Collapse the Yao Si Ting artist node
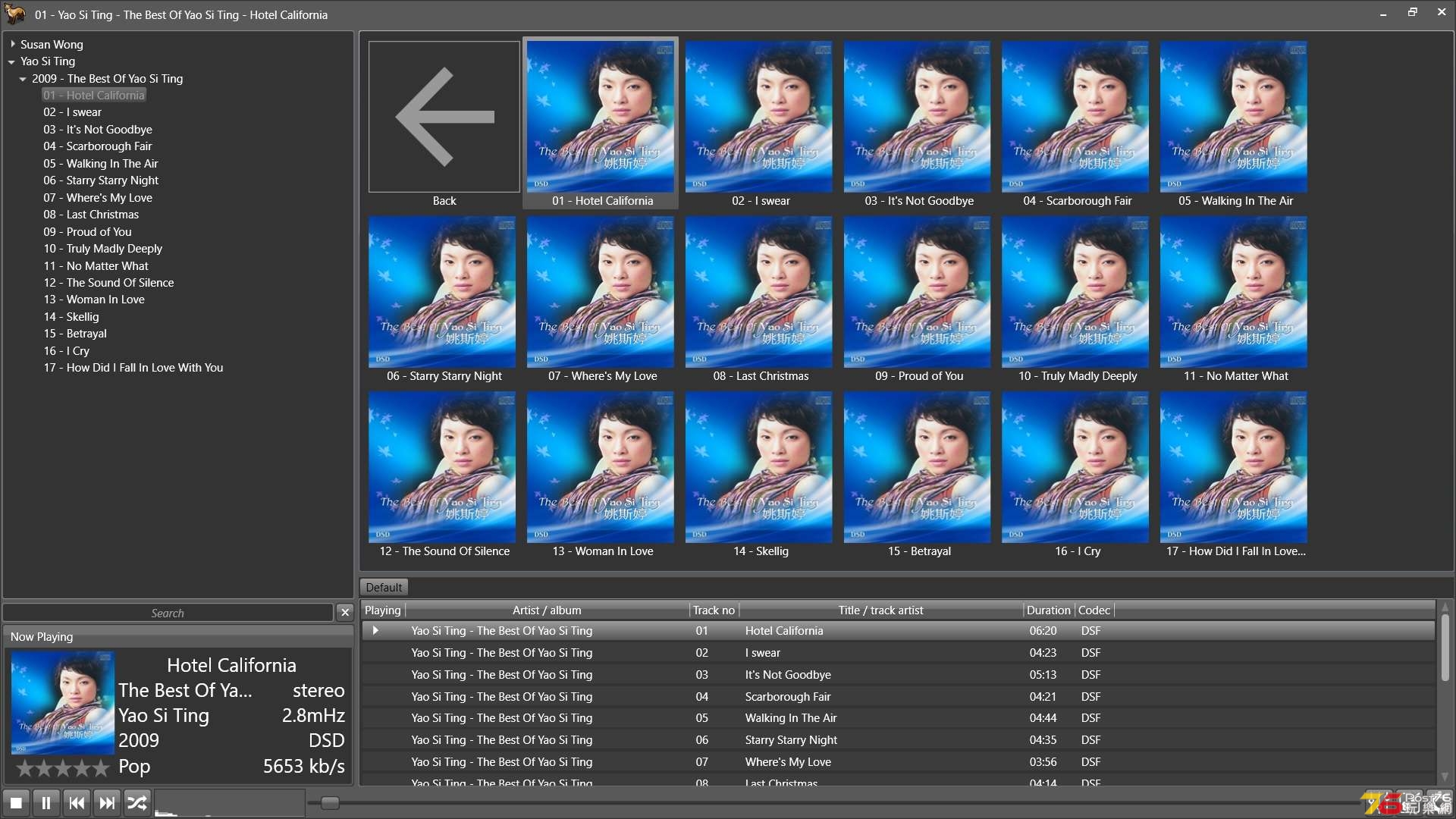The height and width of the screenshot is (819, 1456). point(12,61)
